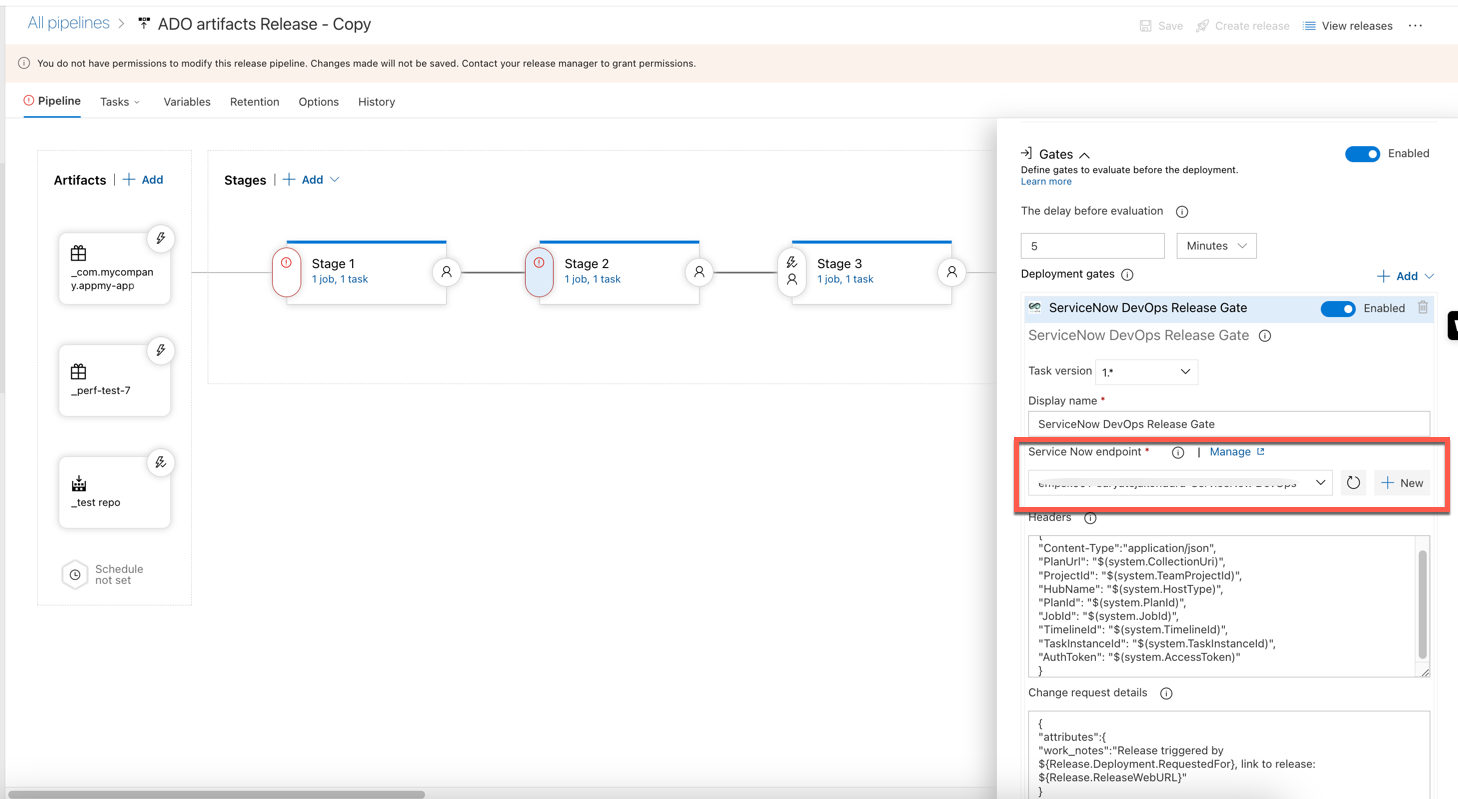Viewport: 1458px width, 799px height.
Task: Toggle ServiceNow DevOps Release Gate enabled switch
Action: point(1338,309)
